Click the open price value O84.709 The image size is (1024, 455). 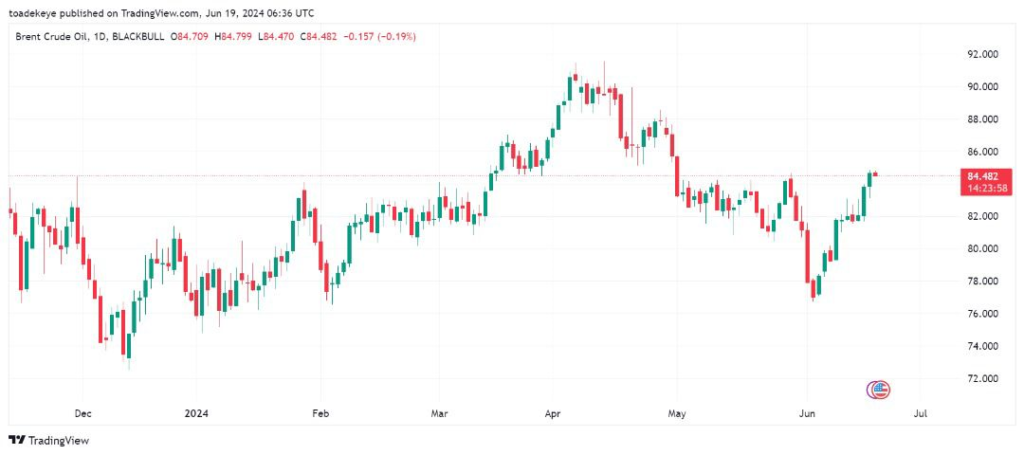coord(192,36)
